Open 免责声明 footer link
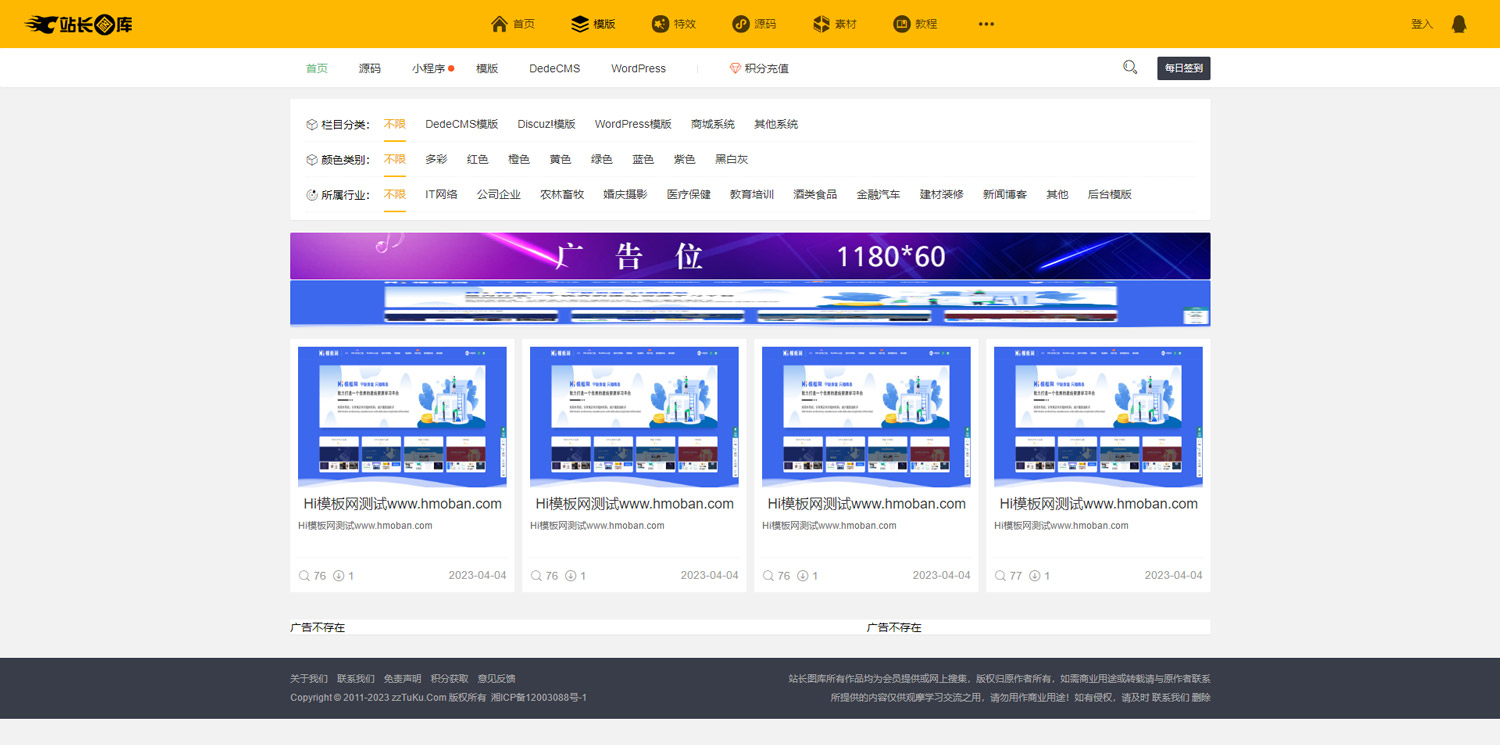Image resolution: width=1500 pixels, height=745 pixels. tap(402, 678)
